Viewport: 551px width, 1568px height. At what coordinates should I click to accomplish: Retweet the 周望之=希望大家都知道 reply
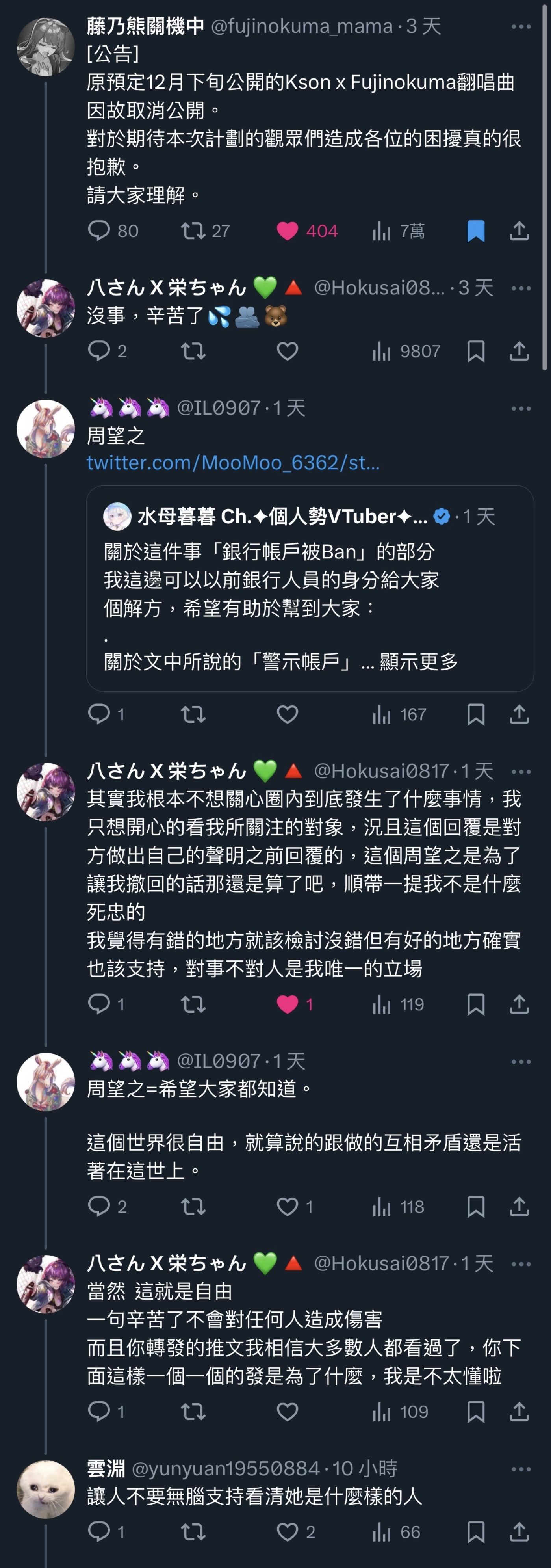(x=193, y=1206)
